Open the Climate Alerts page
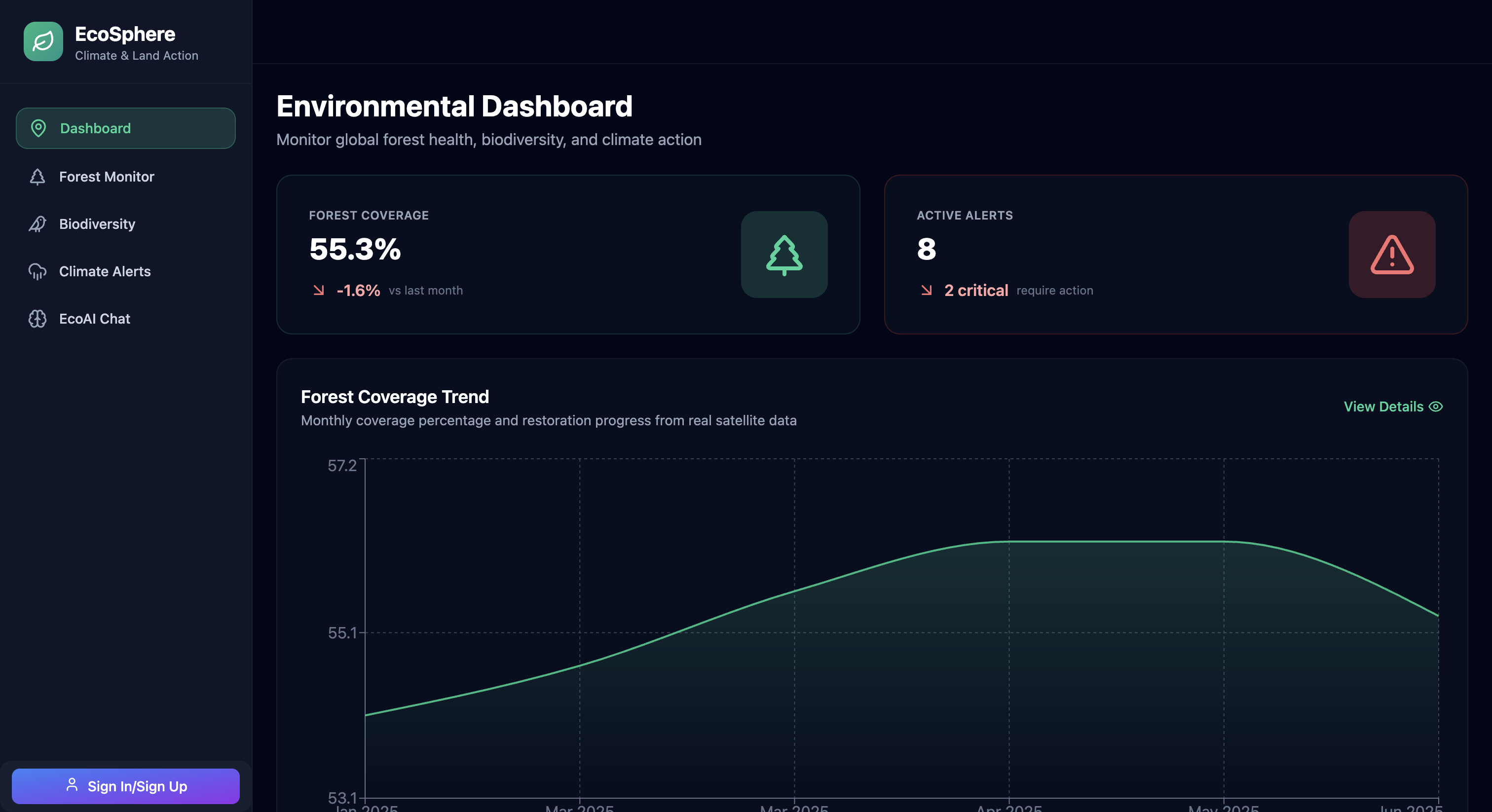Viewport: 1492px width, 812px height. click(x=105, y=272)
